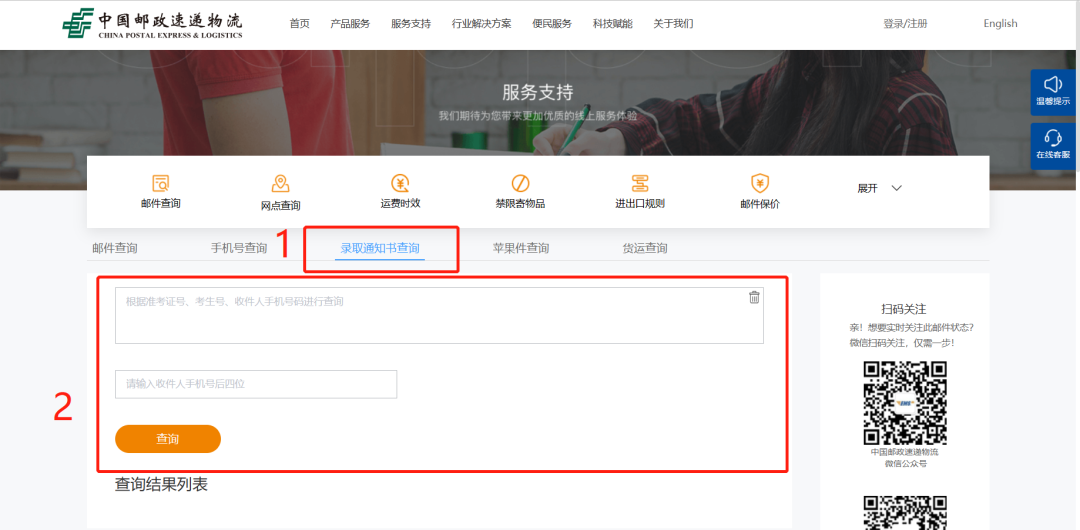Switch to the 苹果件查询 tab
The width and height of the screenshot is (1080, 530).
point(520,248)
